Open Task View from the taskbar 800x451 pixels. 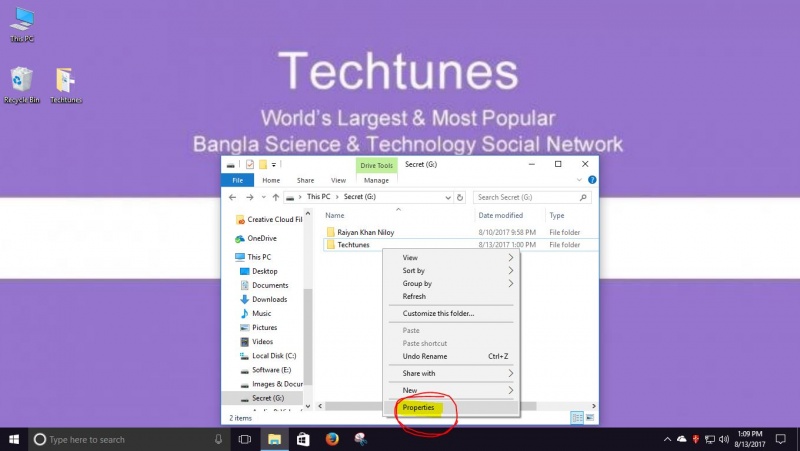[245, 439]
